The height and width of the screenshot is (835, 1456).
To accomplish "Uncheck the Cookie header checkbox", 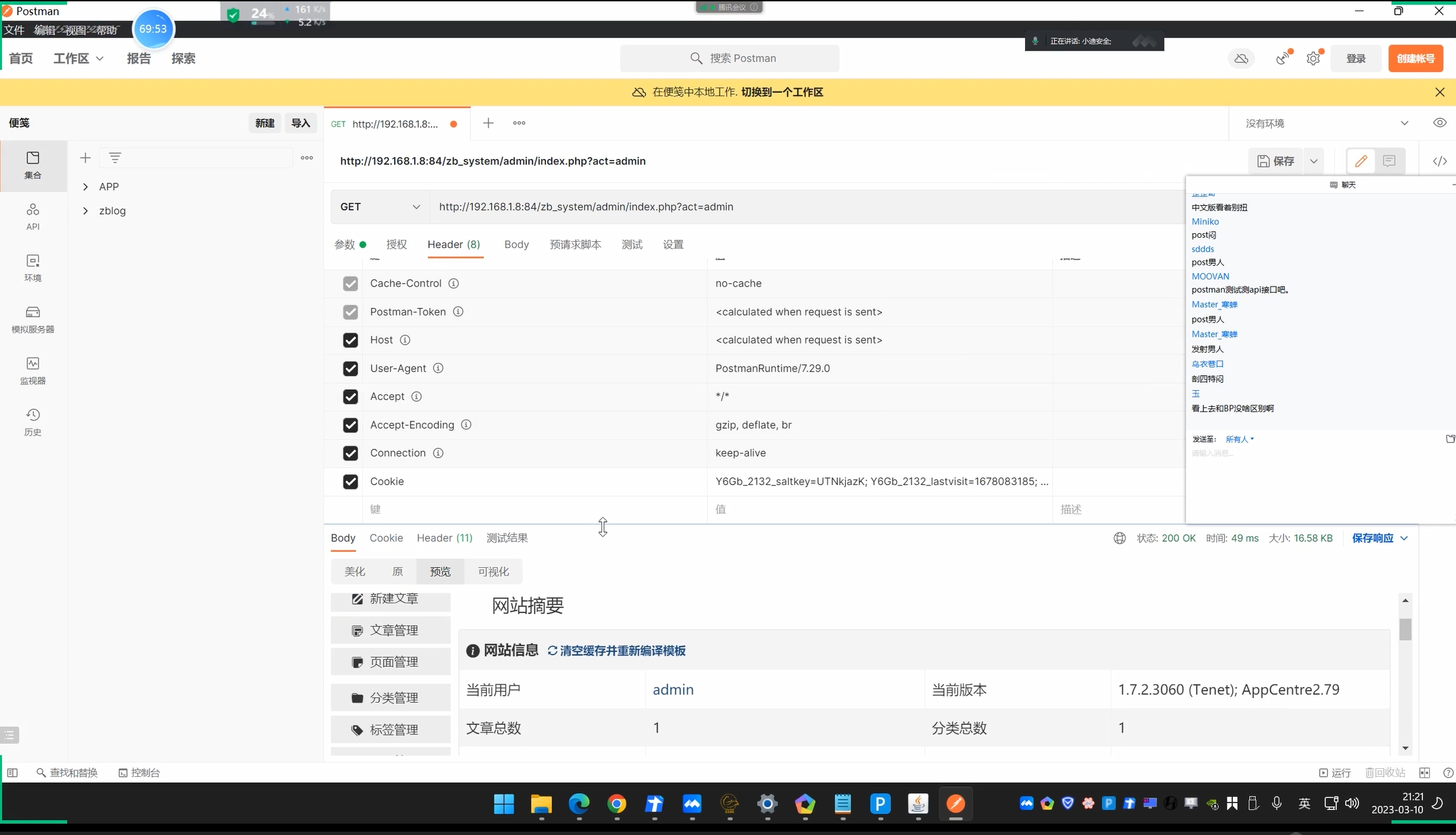I will [350, 482].
